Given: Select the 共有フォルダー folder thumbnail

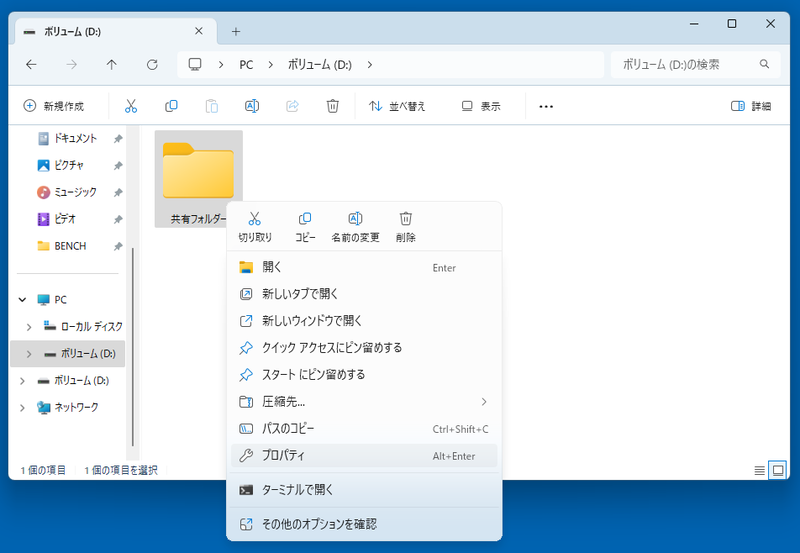Looking at the screenshot, I should (x=198, y=179).
